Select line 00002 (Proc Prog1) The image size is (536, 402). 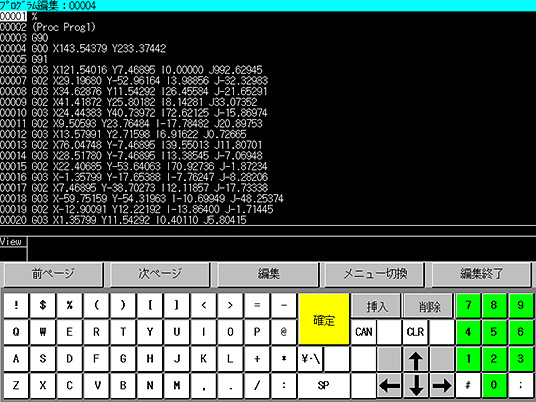click(48, 27)
